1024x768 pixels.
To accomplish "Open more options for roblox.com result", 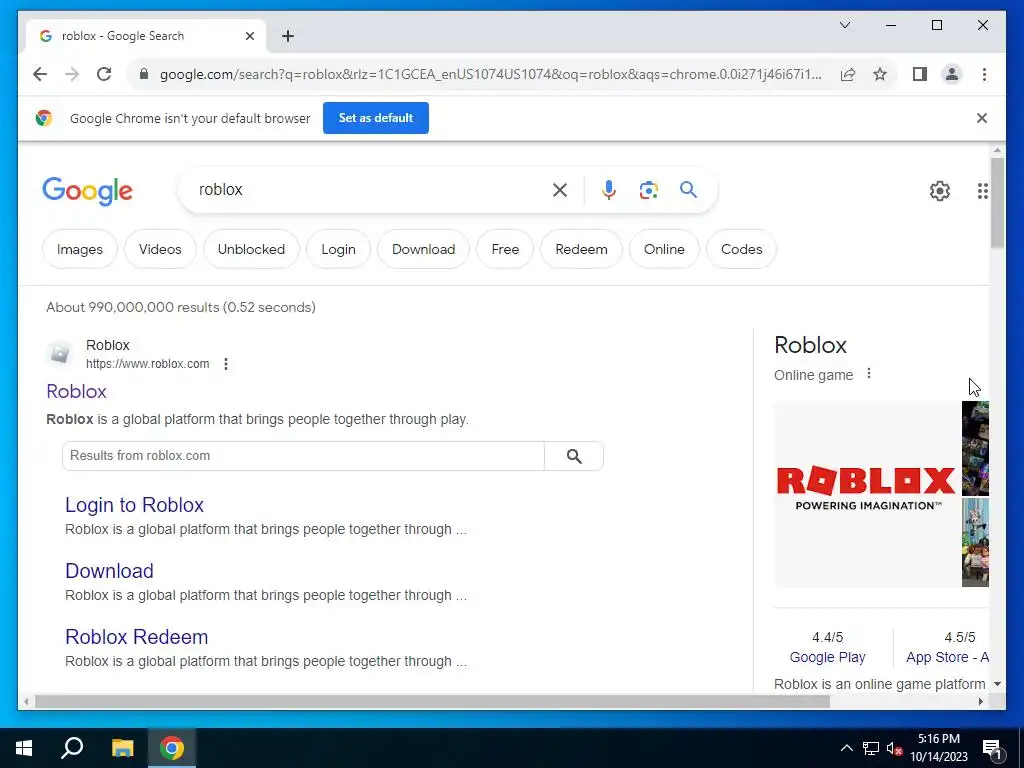I will coord(226,364).
